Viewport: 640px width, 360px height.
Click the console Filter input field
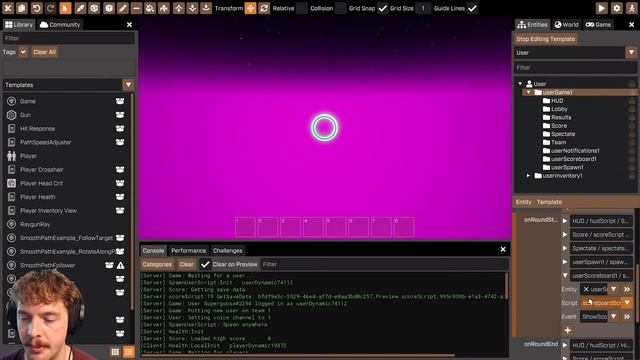pyautogui.click(x=383, y=264)
